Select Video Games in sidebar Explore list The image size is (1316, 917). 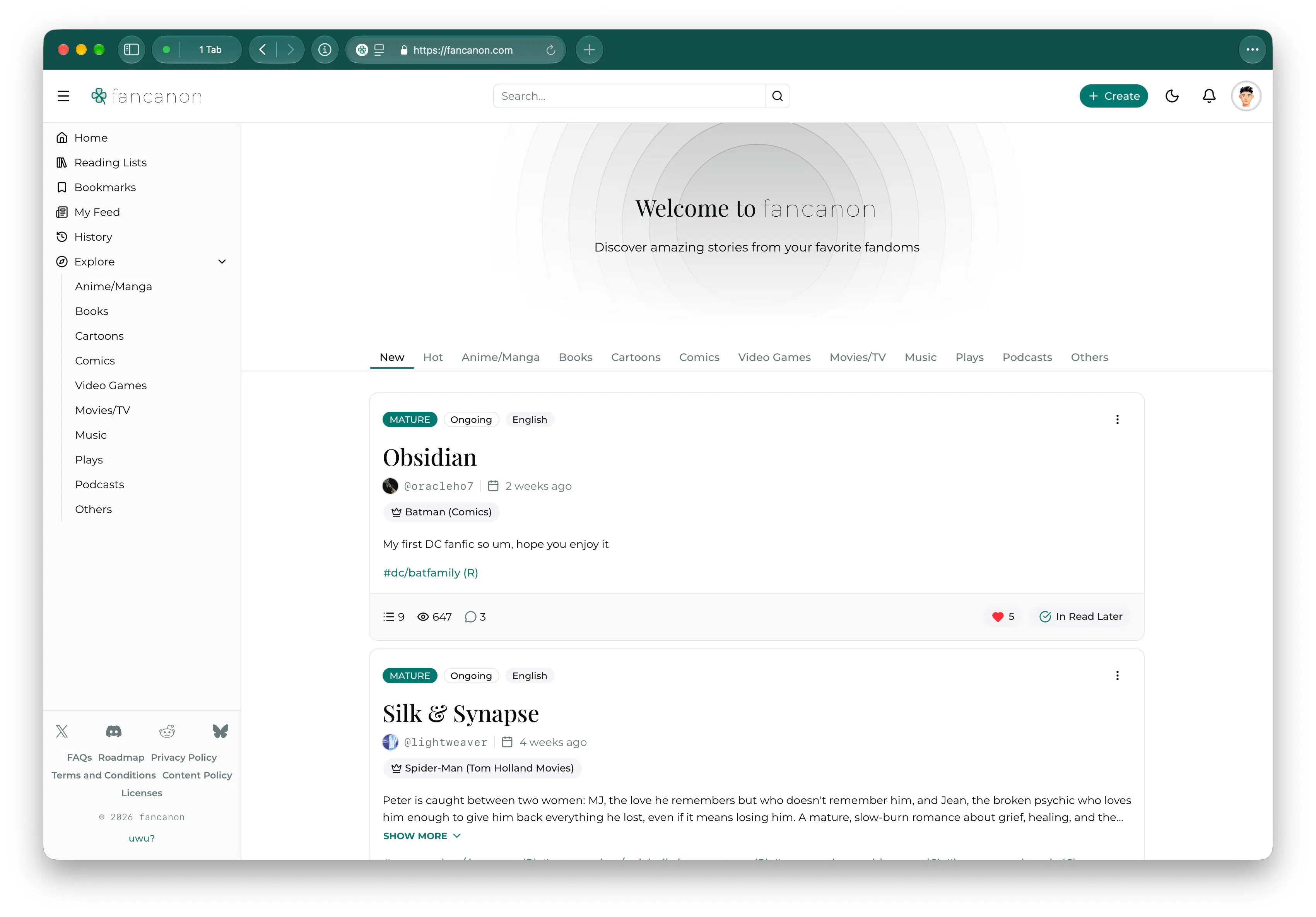(x=111, y=386)
